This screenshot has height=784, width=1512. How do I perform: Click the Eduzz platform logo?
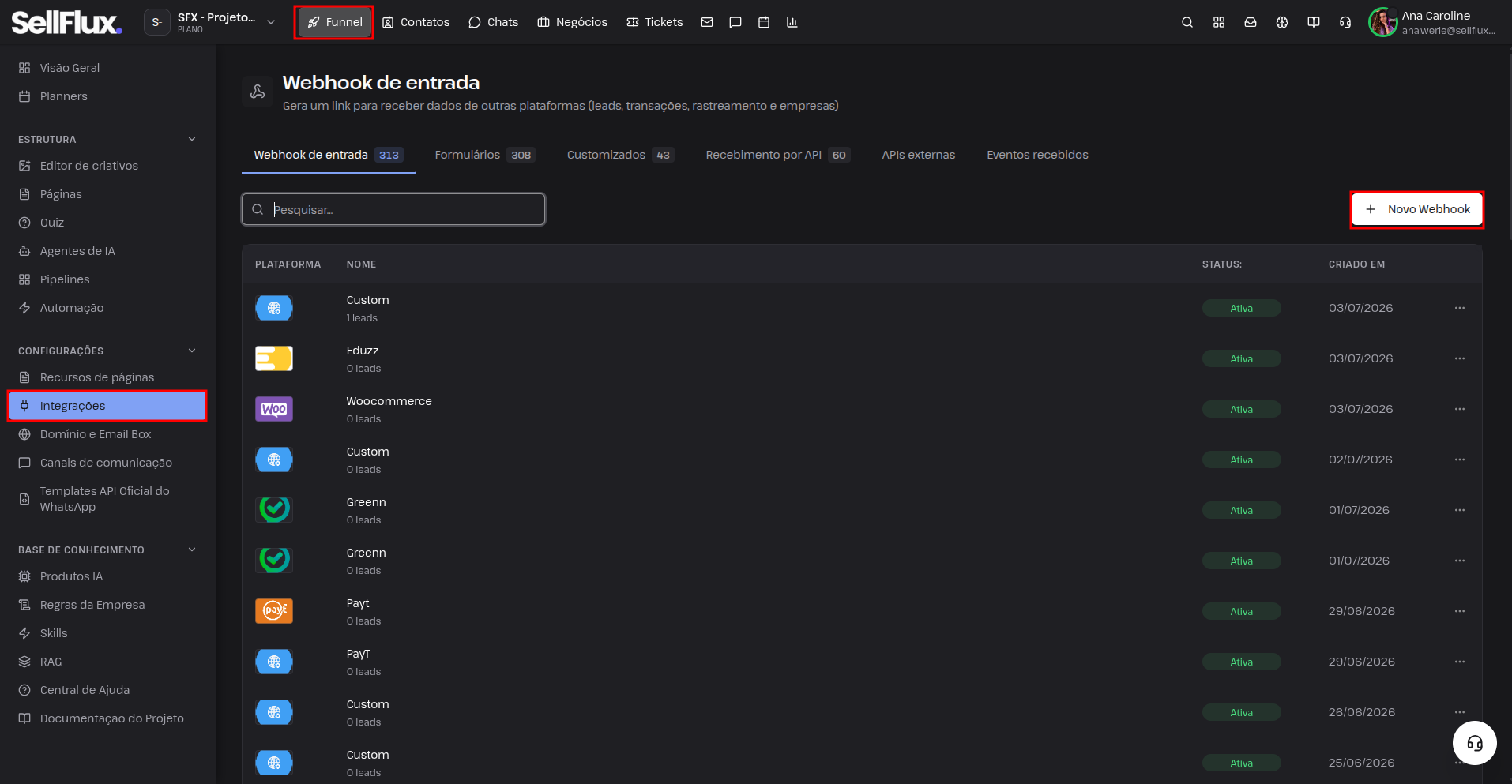pos(274,358)
